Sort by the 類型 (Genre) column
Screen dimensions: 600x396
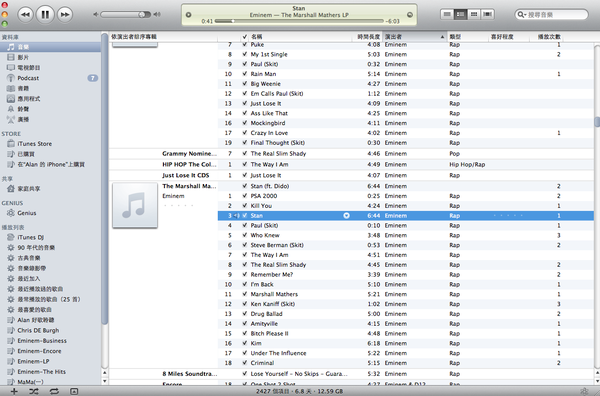coord(468,37)
